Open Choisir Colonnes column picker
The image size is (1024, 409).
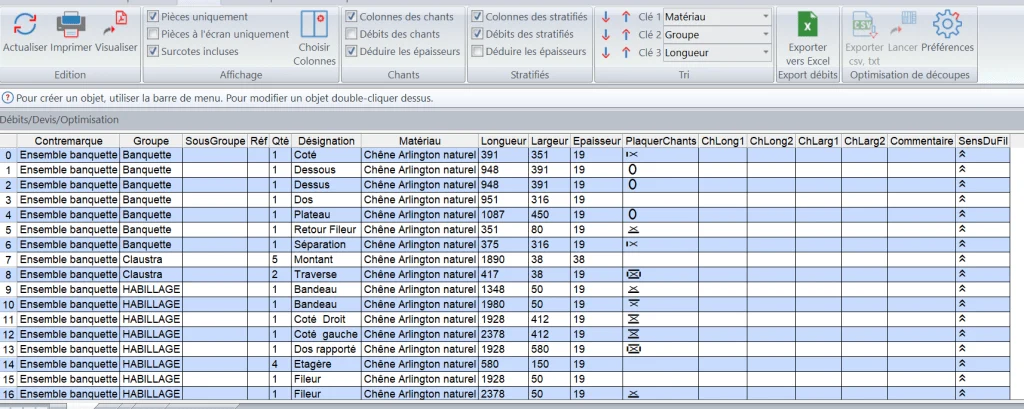coord(314,38)
